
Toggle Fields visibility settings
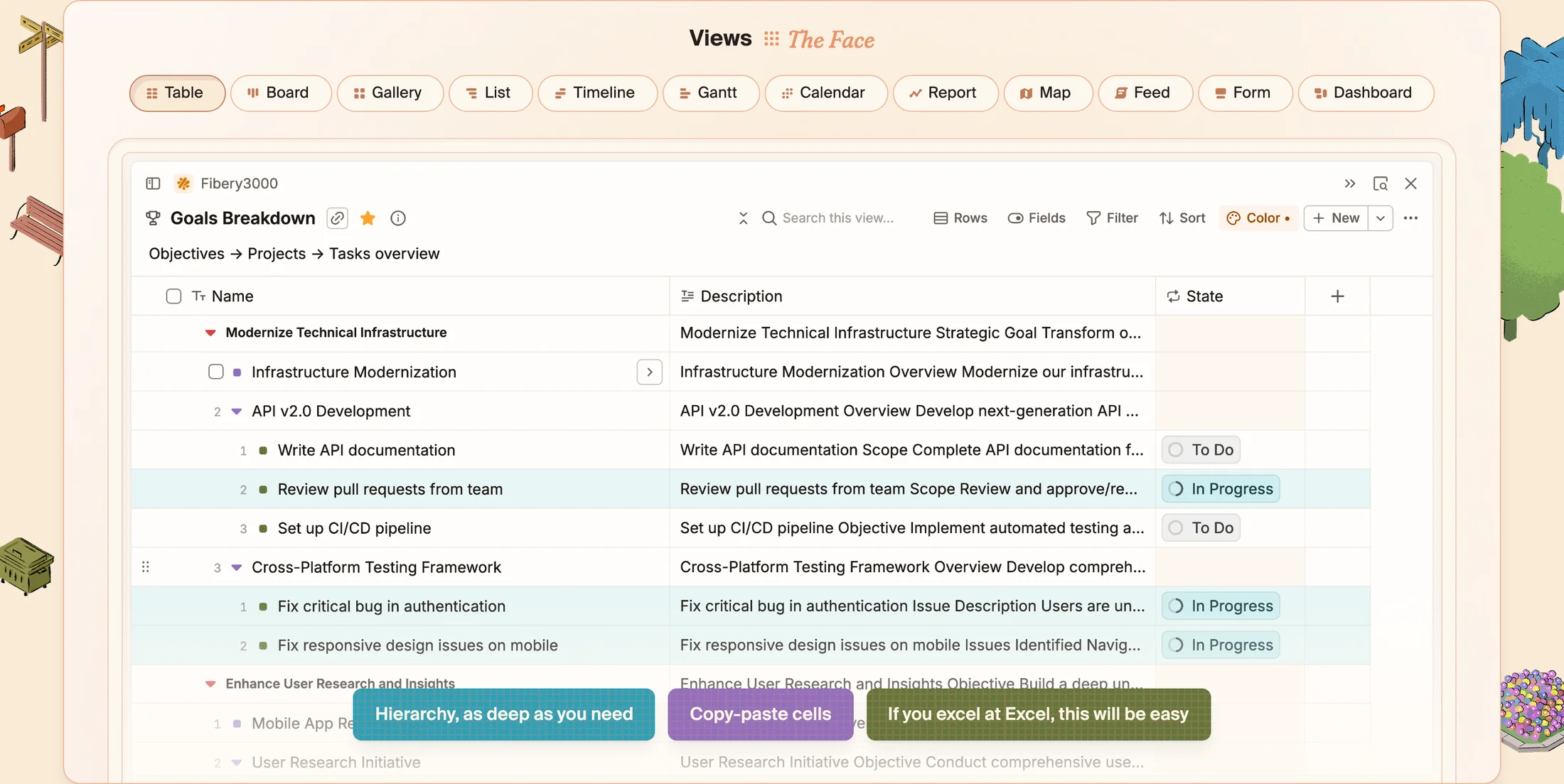click(1037, 218)
